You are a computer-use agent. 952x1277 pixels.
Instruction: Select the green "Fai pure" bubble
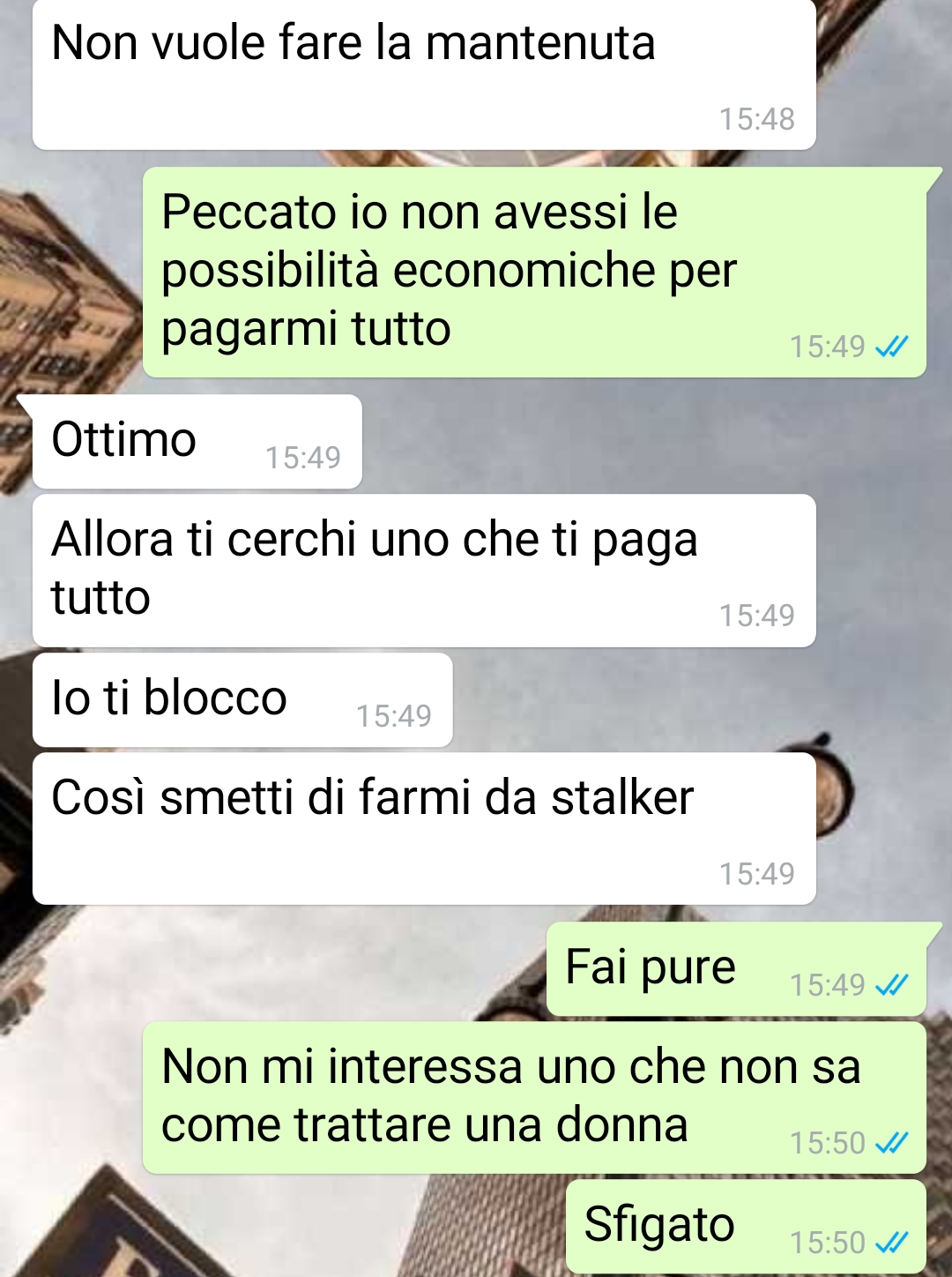pos(736,969)
